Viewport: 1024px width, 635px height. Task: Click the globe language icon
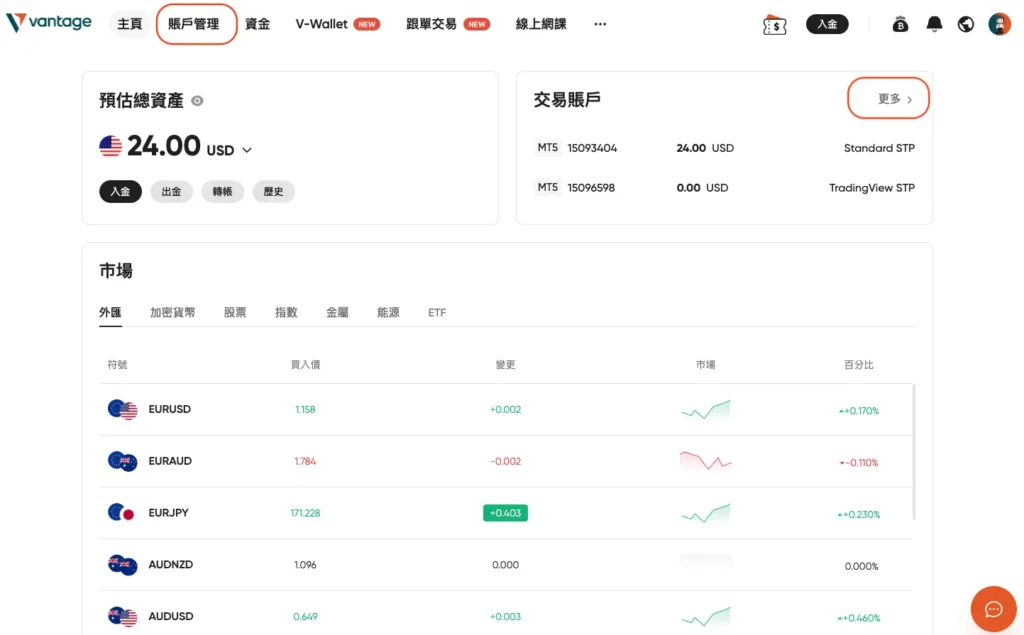pos(965,23)
